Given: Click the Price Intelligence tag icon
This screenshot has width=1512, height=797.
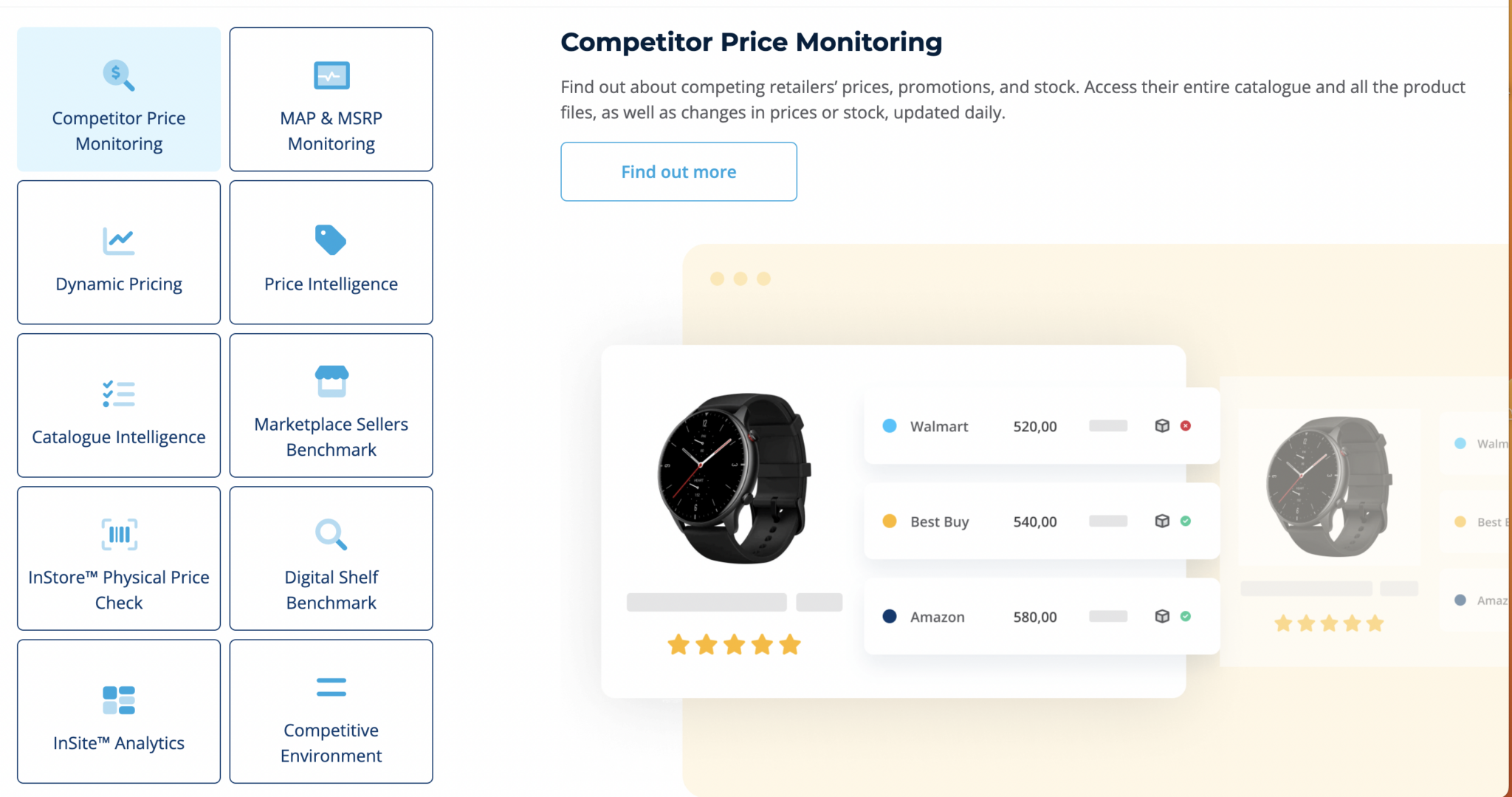Looking at the screenshot, I should [x=330, y=240].
